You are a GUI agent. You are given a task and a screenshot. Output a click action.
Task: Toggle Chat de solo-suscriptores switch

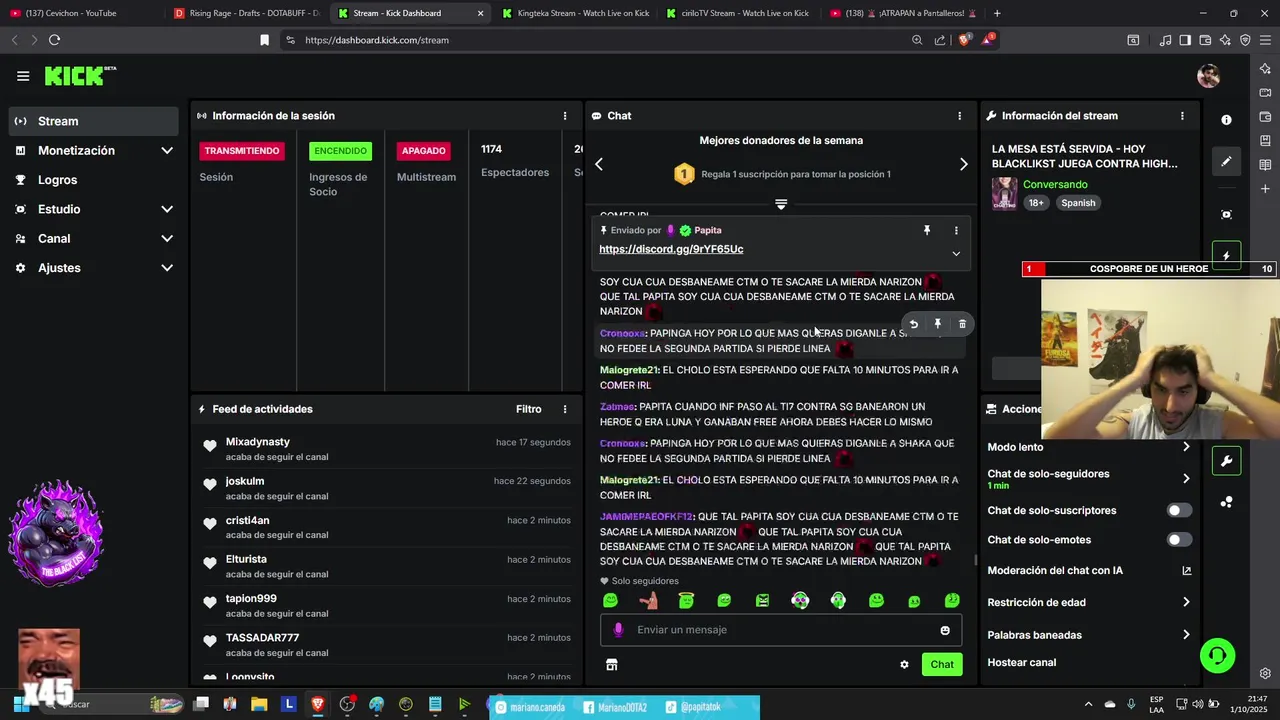(1180, 511)
